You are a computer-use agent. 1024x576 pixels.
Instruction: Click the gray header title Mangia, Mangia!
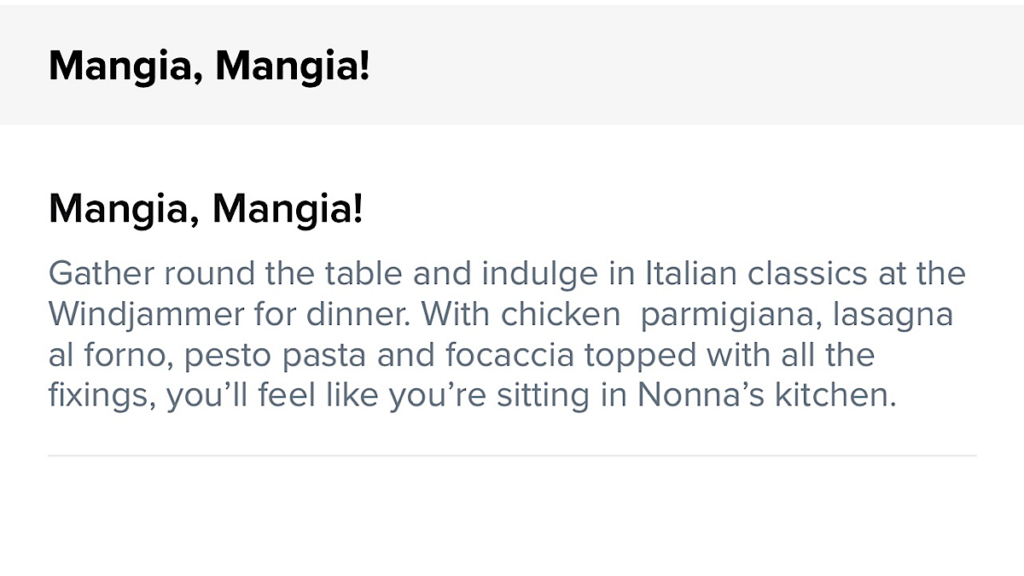pos(209,66)
